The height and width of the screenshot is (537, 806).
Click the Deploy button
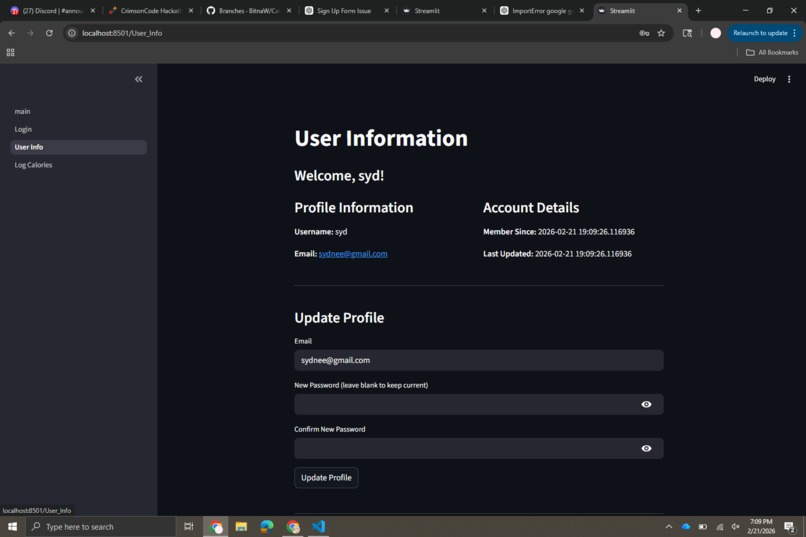click(764, 79)
